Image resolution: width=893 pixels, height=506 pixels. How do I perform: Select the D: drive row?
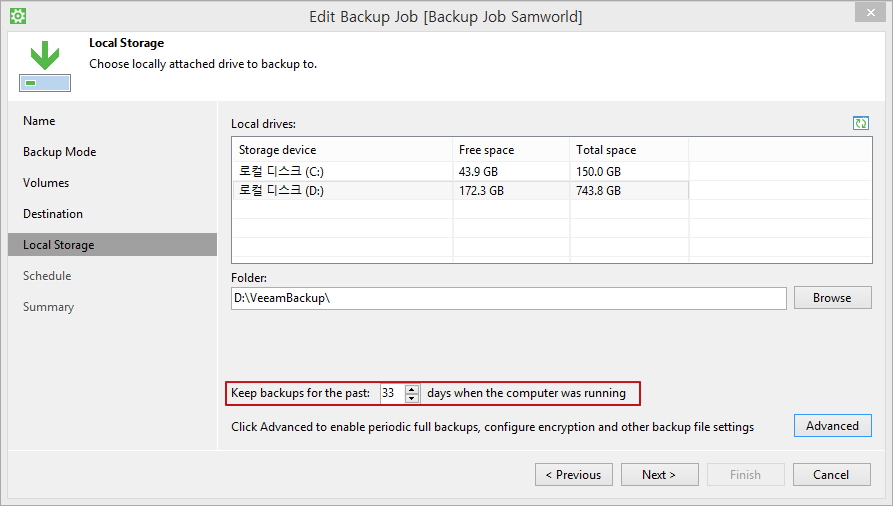click(460, 190)
